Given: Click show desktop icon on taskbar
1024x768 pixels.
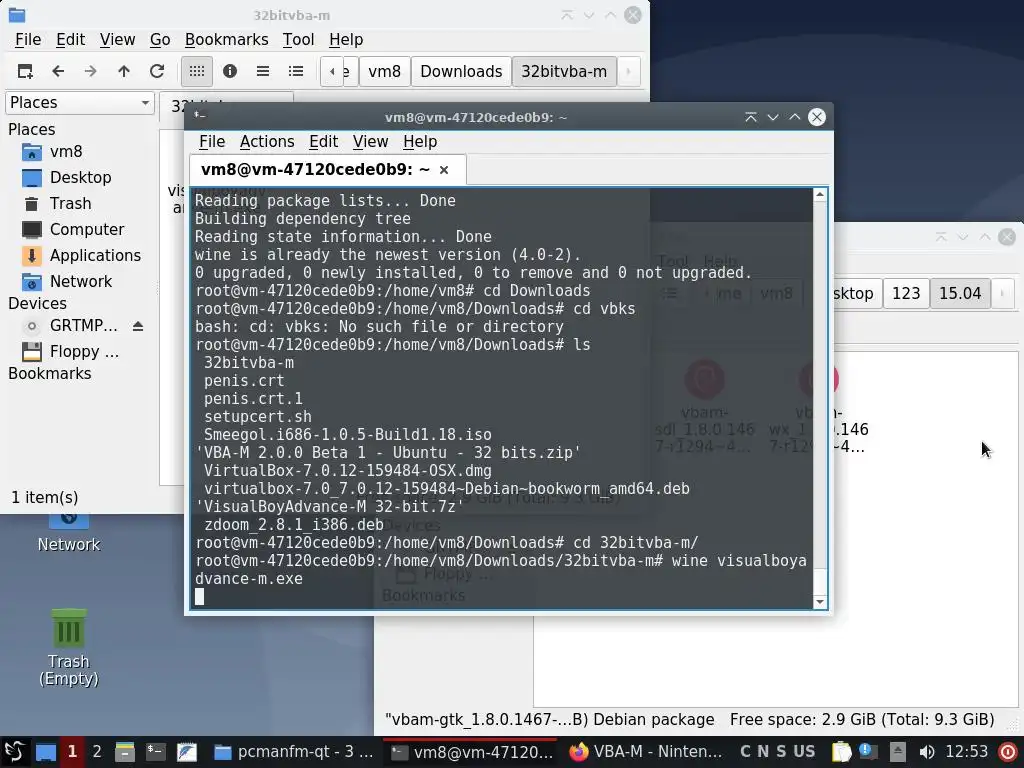Looking at the screenshot, I should pos(46,752).
